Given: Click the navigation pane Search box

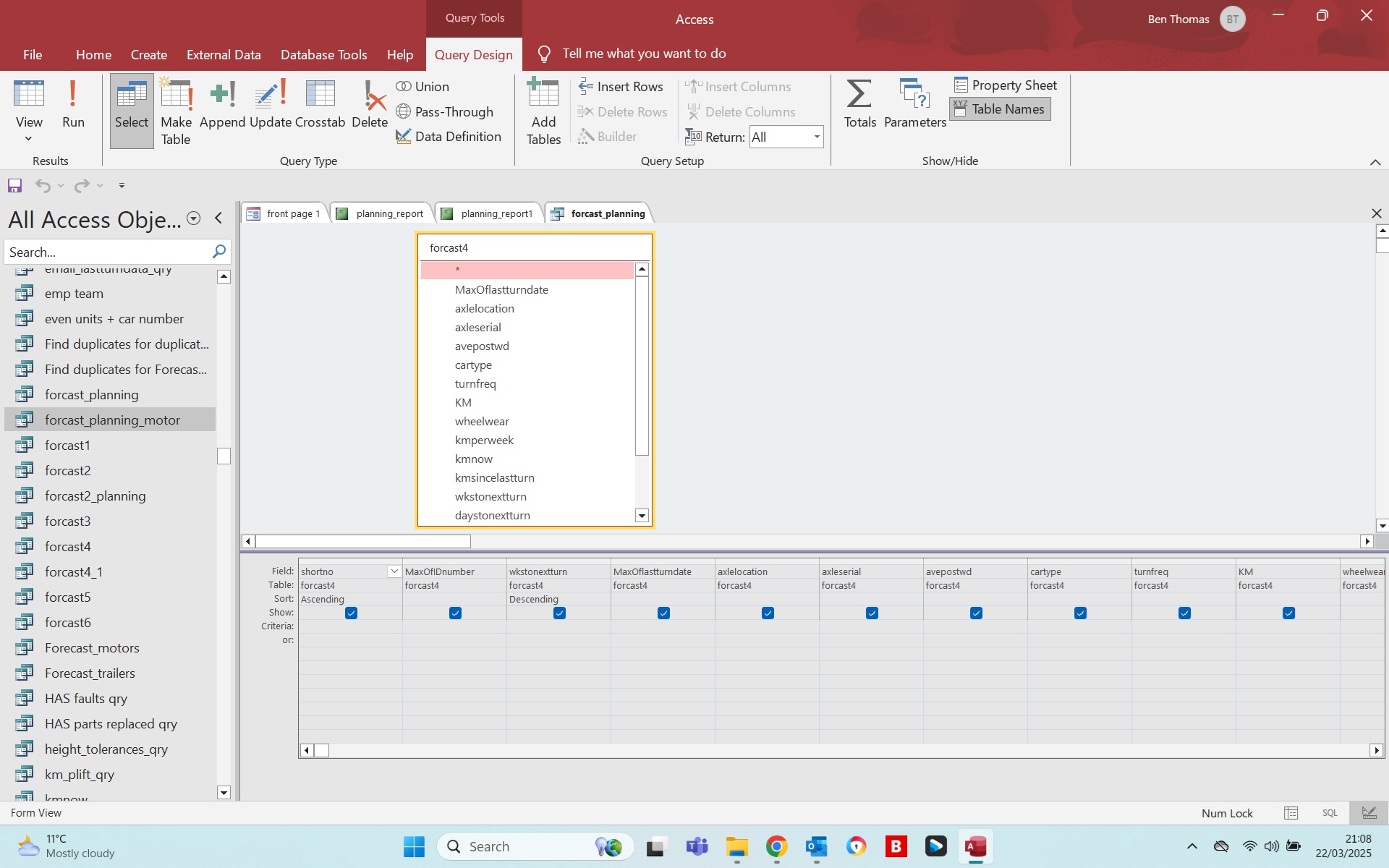Looking at the screenshot, I should click(x=107, y=252).
